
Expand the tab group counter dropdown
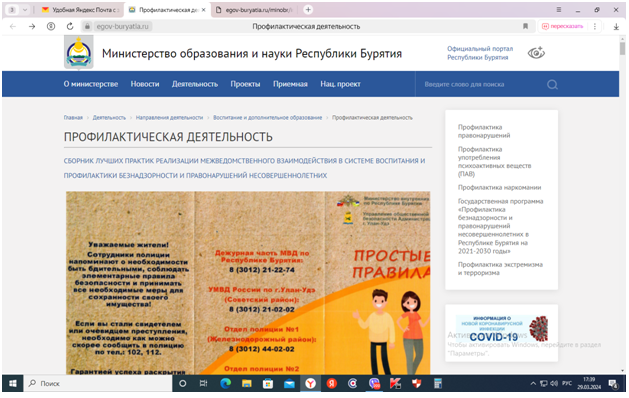25,10
